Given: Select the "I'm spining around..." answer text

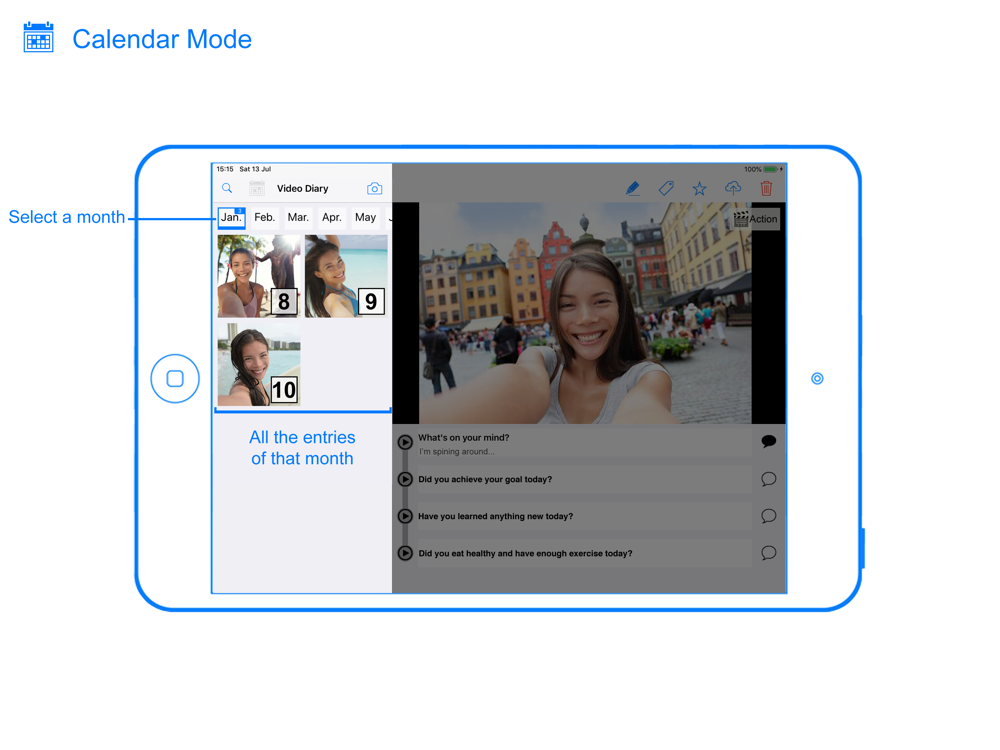Looking at the screenshot, I should point(457,452).
